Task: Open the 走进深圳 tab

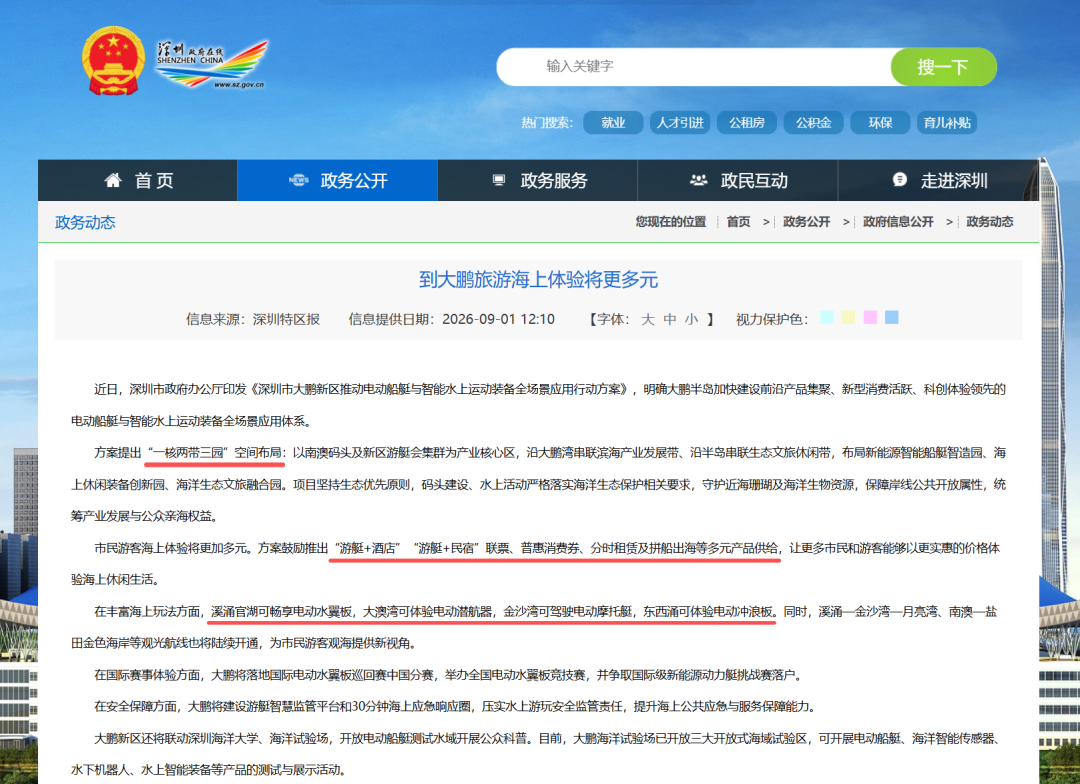Action: pyautogui.click(x=938, y=180)
